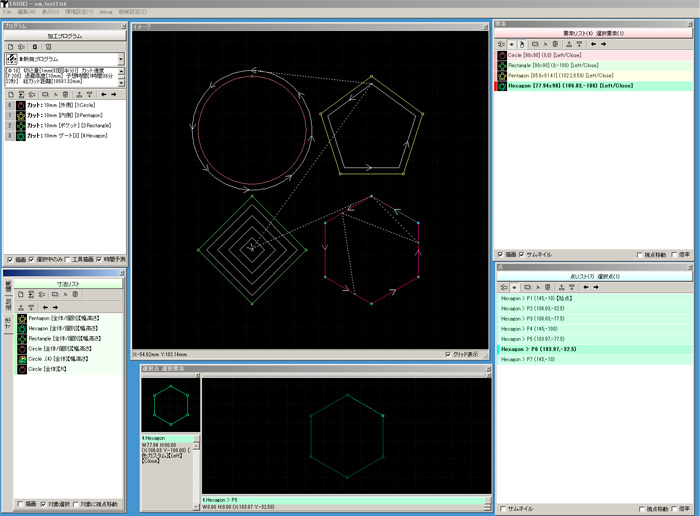Toggle グリッド表示 checkbox below image view
This screenshot has height=516, width=700.
[449, 354]
